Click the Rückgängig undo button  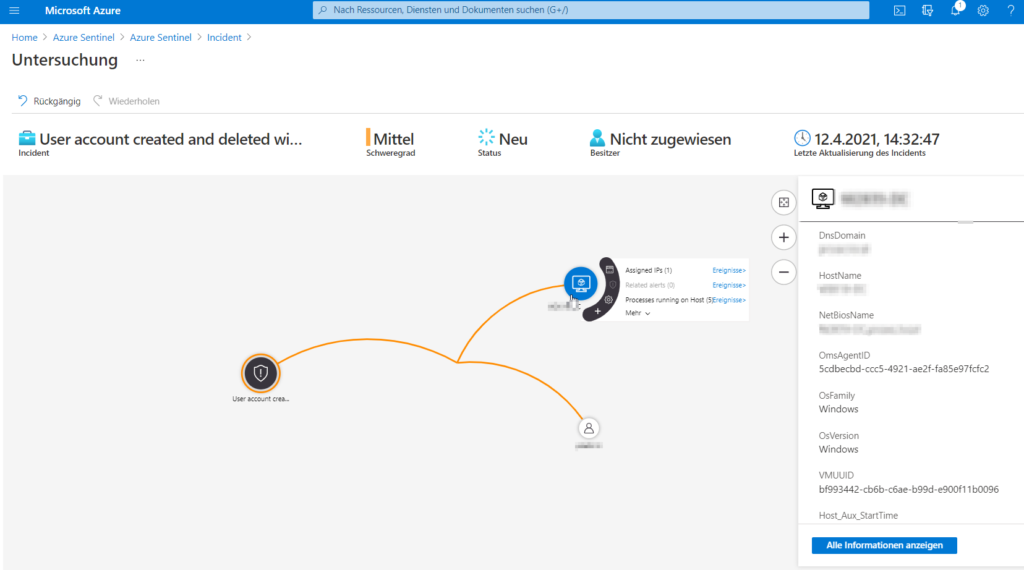coord(49,101)
